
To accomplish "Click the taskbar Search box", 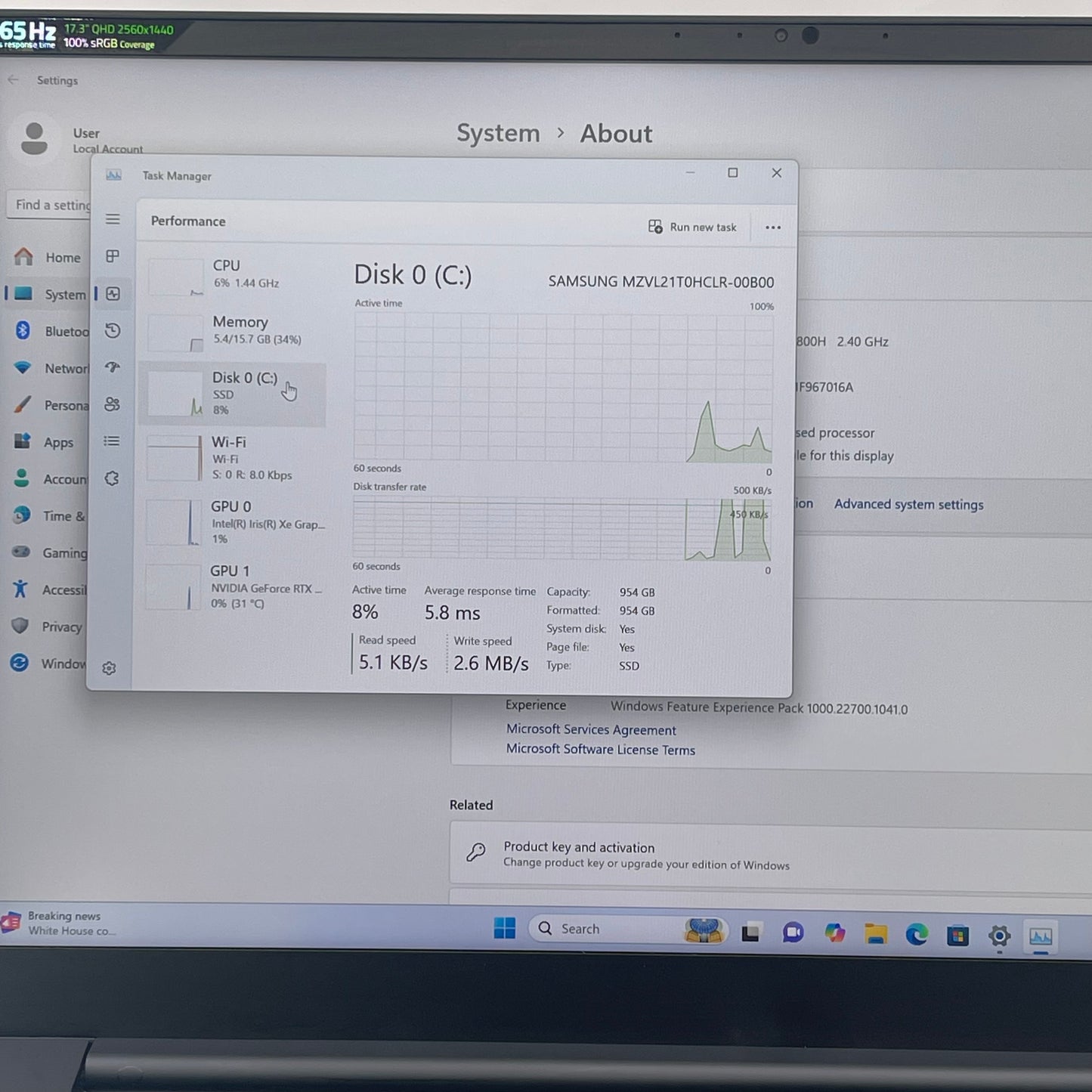I will tap(627, 930).
